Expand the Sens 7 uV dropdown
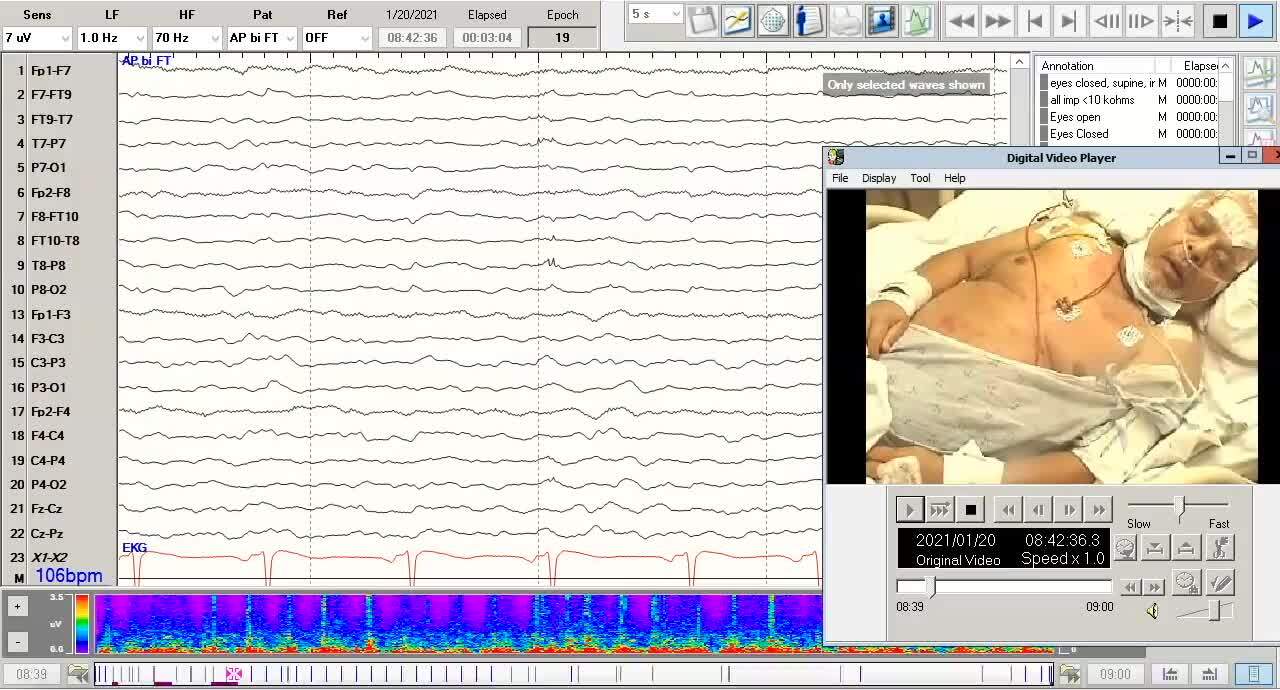The width and height of the screenshot is (1280, 690). [x=65, y=38]
